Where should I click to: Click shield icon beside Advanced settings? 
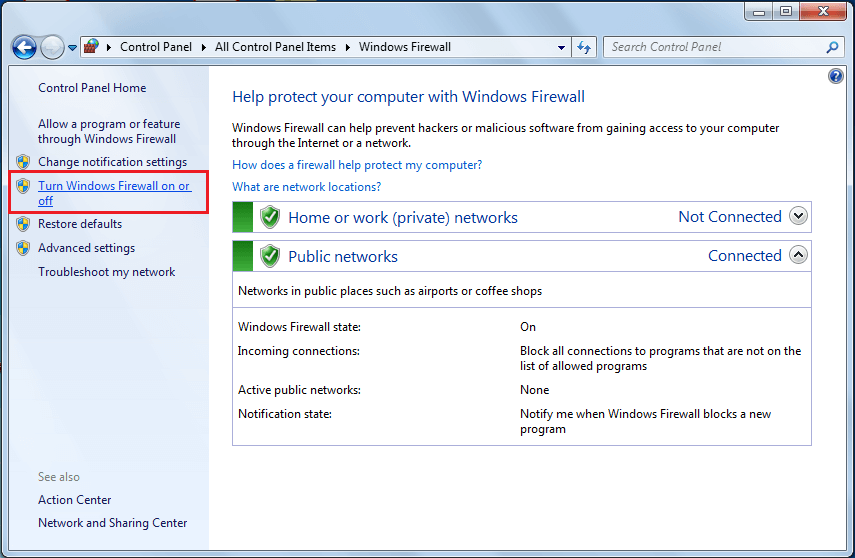click(23, 248)
